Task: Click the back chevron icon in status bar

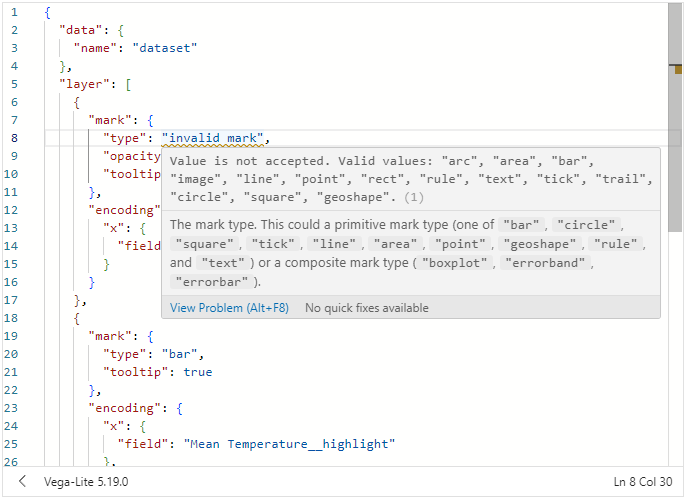Action: coord(23,481)
